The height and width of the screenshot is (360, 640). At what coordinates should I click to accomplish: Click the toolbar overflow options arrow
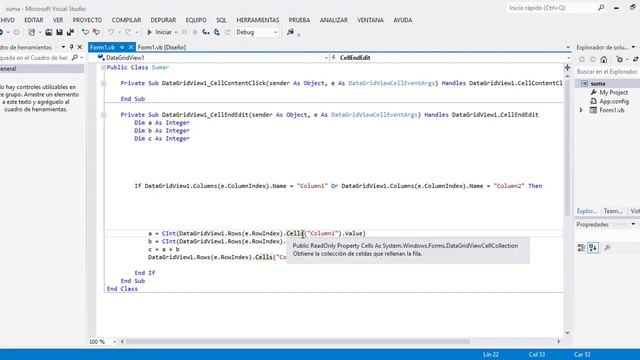coord(299,35)
